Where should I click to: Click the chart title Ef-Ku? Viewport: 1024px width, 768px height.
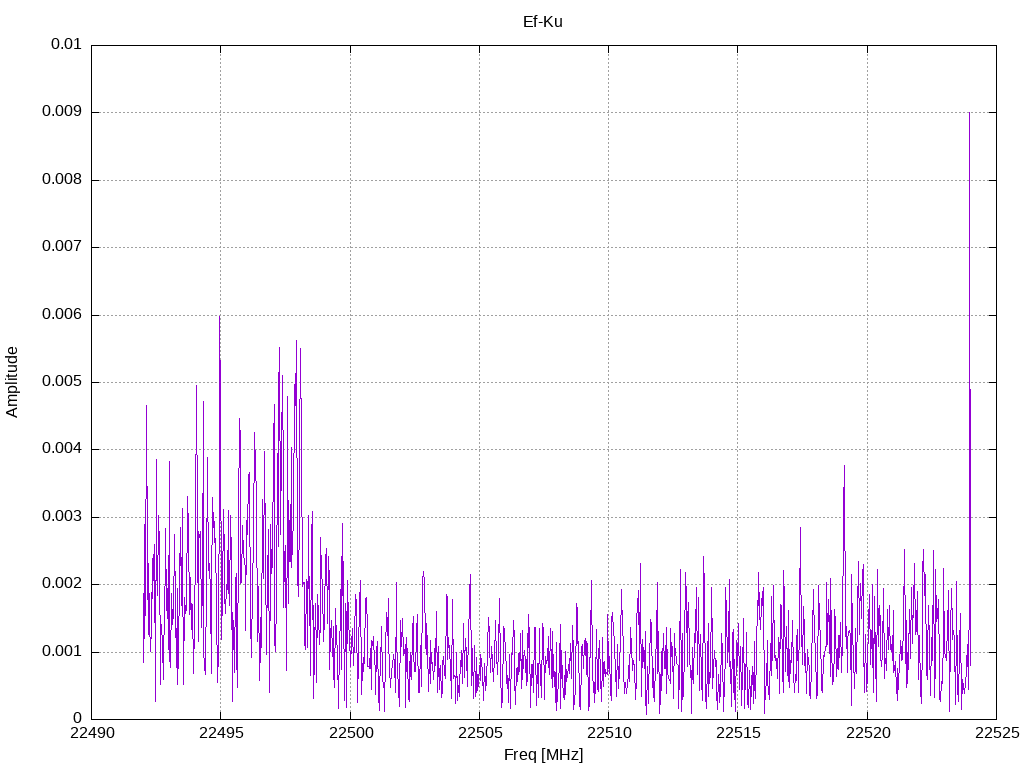pos(542,21)
